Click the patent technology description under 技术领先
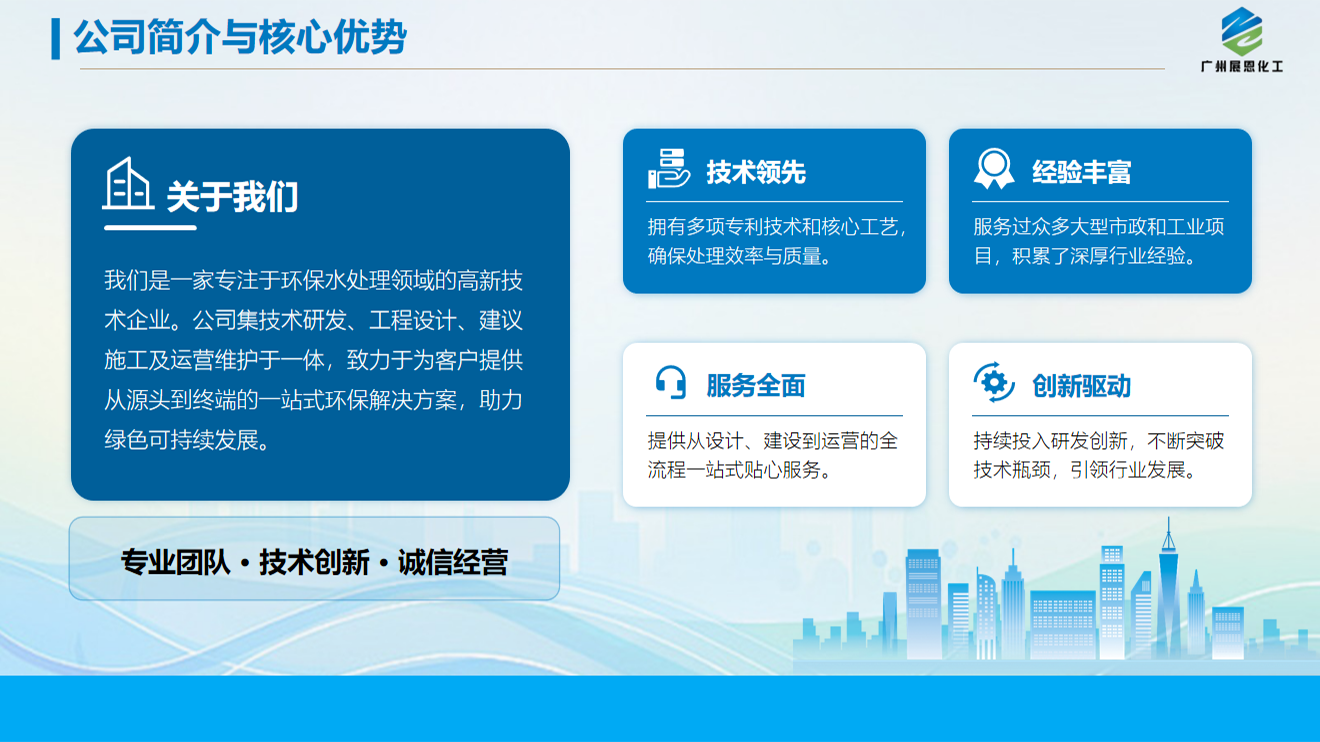Image resolution: width=1320 pixels, height=742 pixels. (774, 241)
